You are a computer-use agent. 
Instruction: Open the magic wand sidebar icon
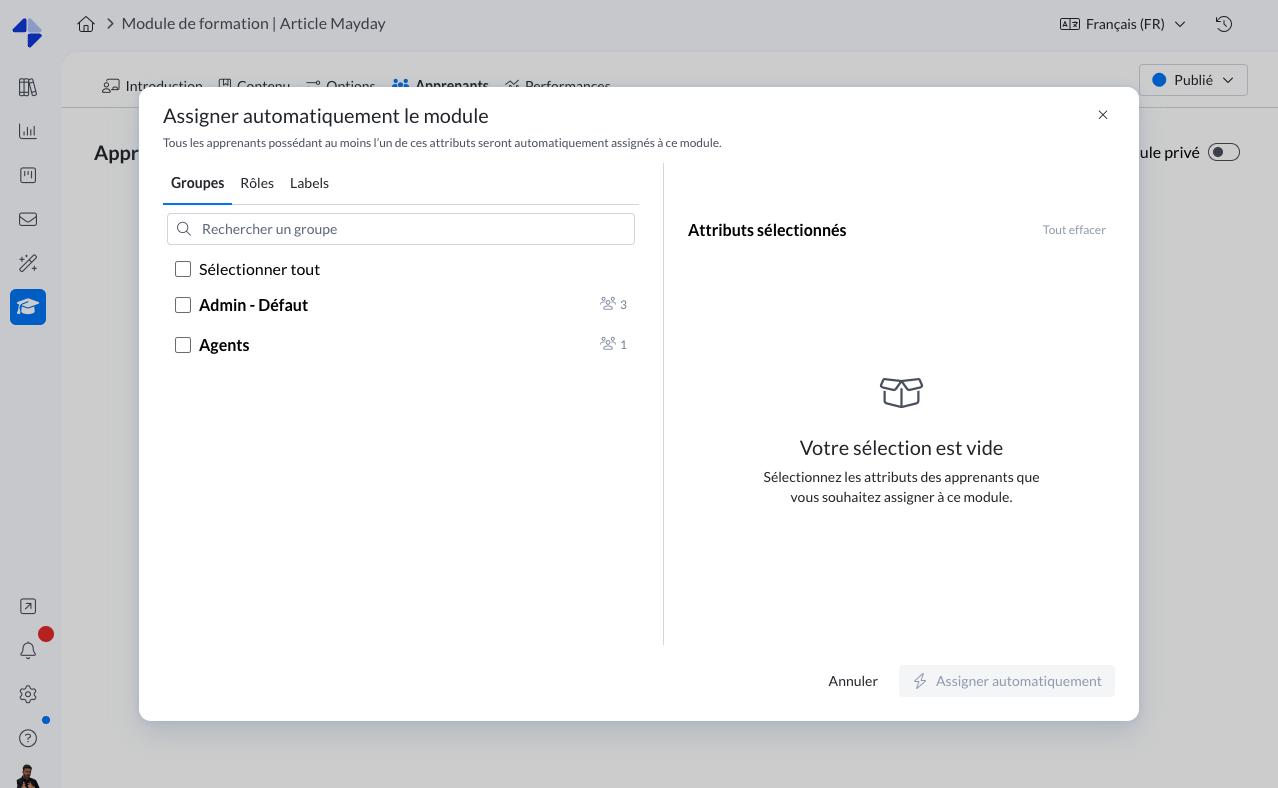coord(28,263)
